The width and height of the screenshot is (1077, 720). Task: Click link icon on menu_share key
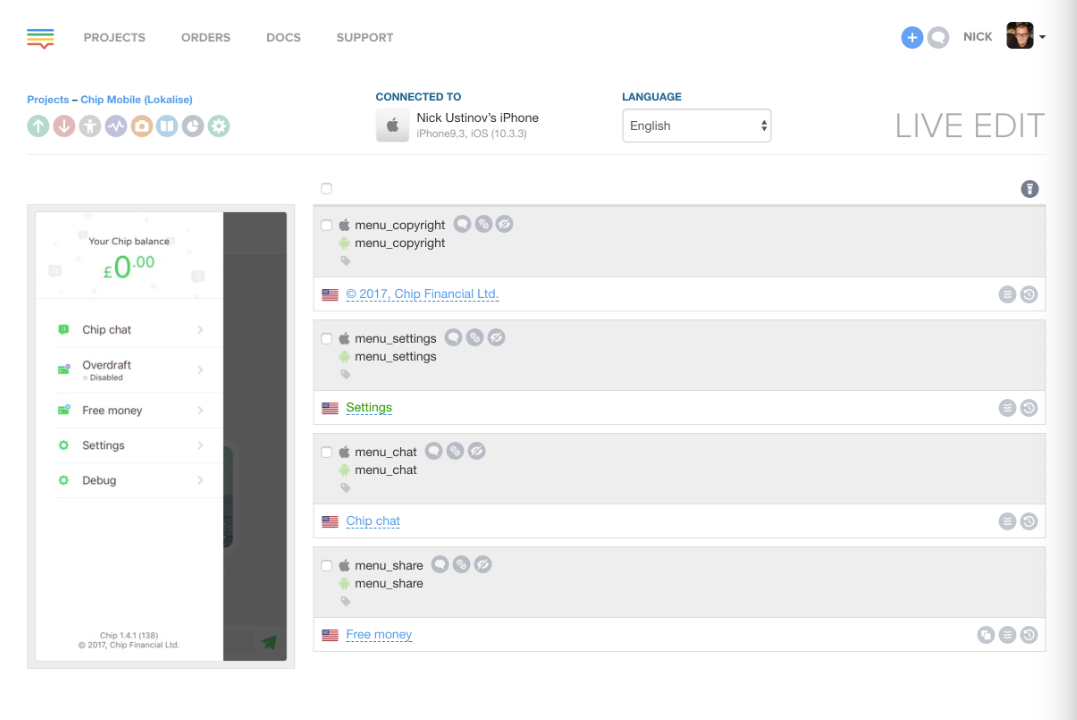[x=462, y=564]
